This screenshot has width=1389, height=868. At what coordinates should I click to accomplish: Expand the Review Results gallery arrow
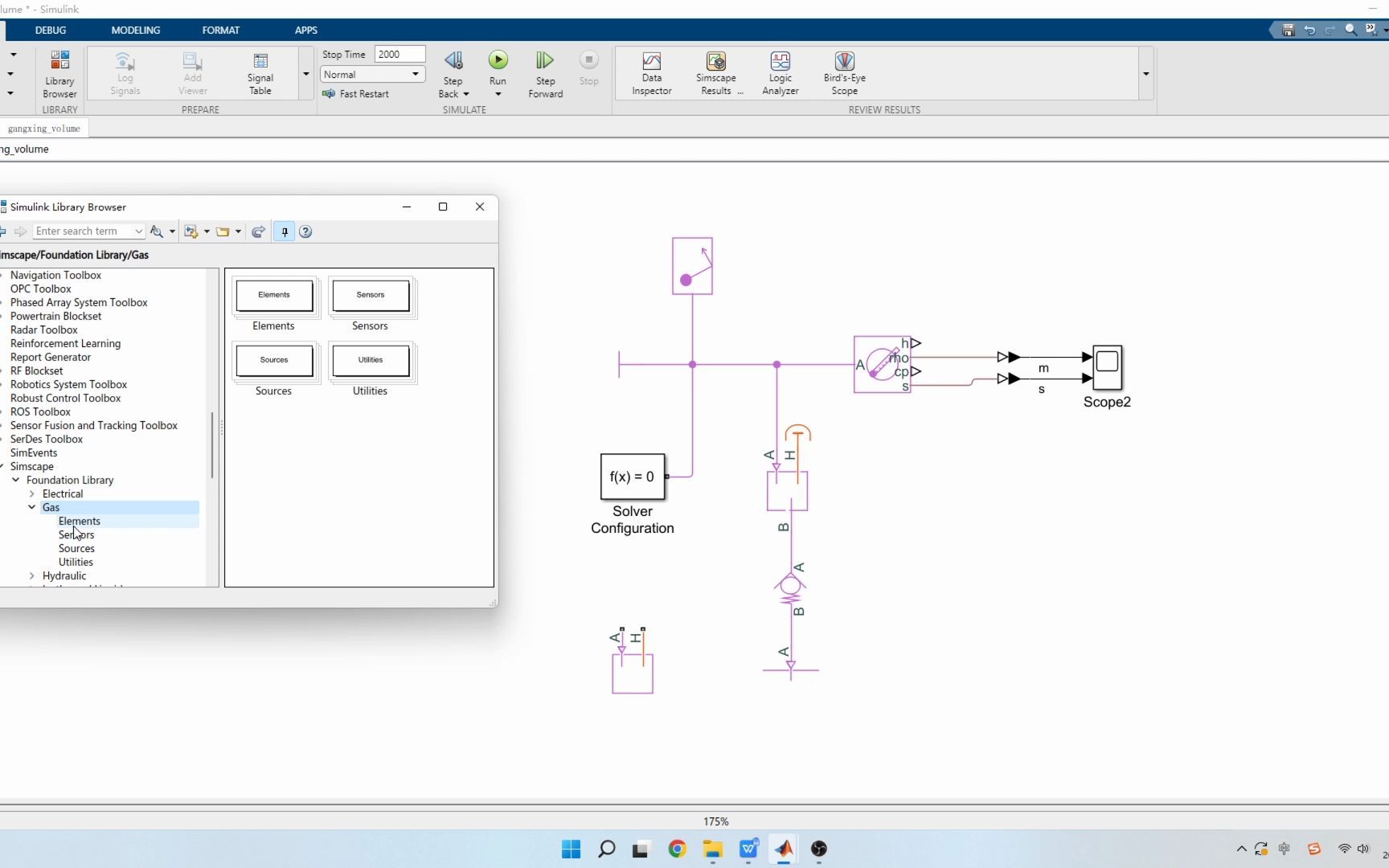(1146, 73)
